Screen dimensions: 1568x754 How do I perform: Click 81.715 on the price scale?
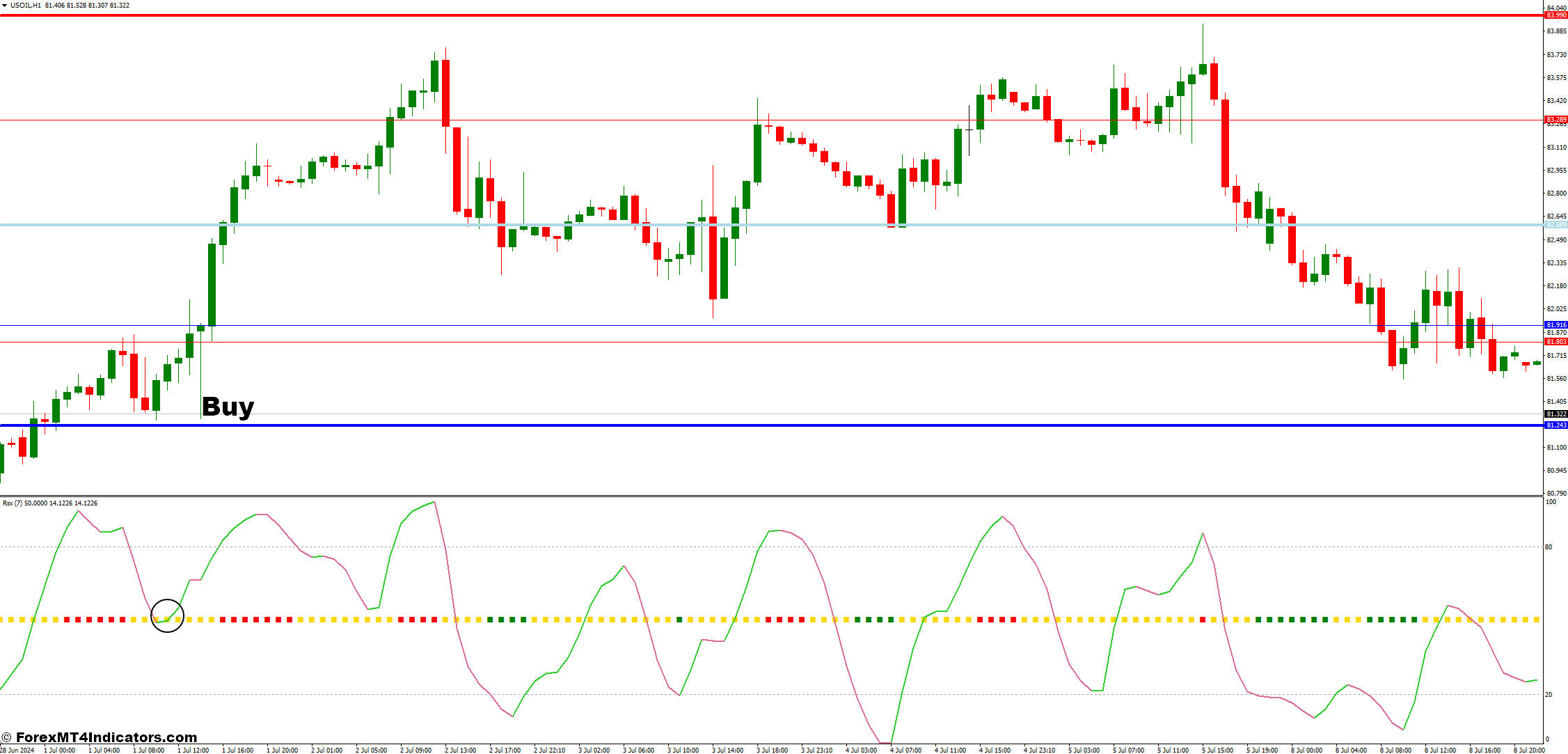point(1556,355)
